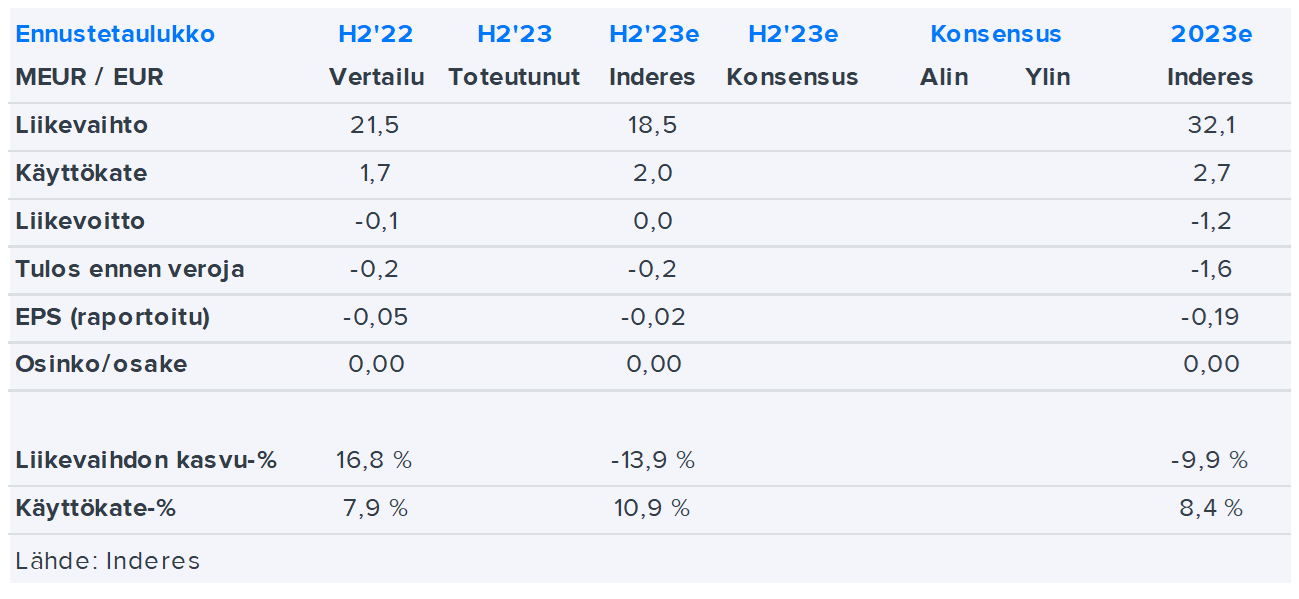Select the MEUR / EUR unit label
The width and height of the screenshot is (1299, 599).
tap(89, 77)
